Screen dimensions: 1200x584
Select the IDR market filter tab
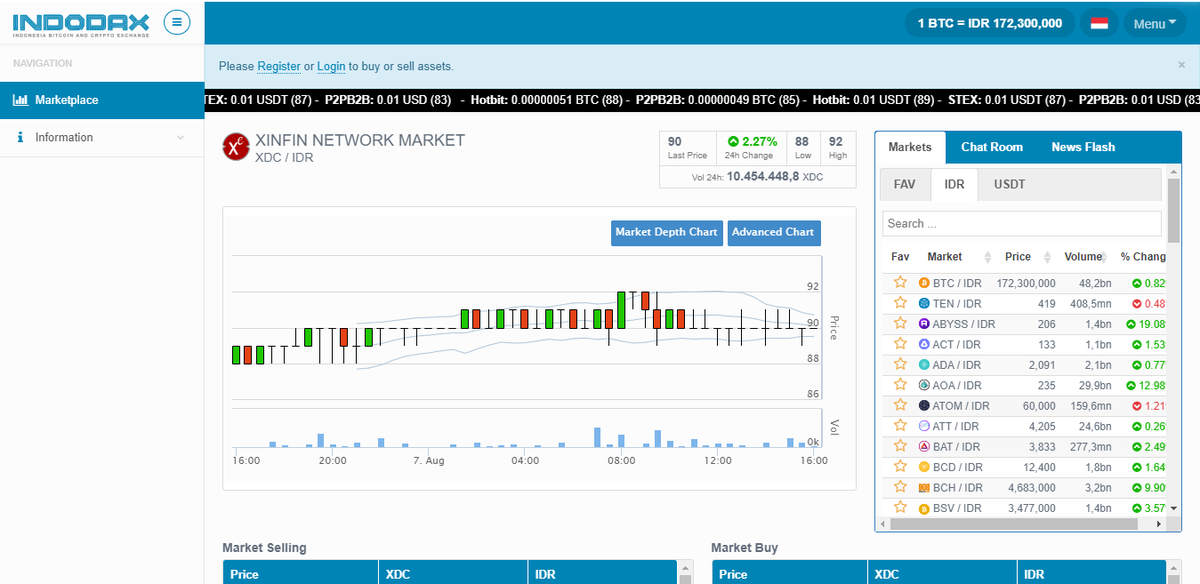coord(954,185)
